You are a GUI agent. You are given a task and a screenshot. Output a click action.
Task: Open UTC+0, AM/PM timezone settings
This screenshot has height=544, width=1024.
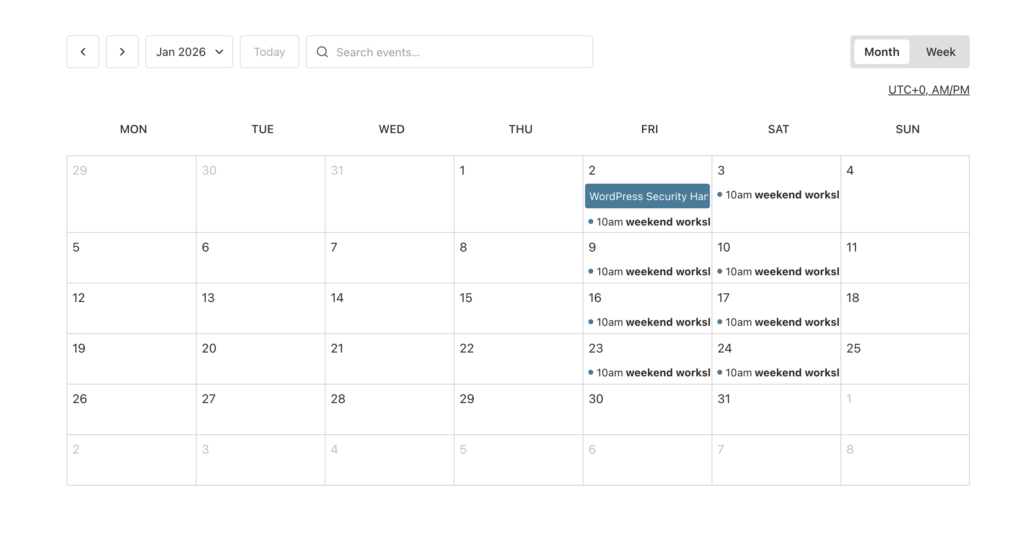928,90
